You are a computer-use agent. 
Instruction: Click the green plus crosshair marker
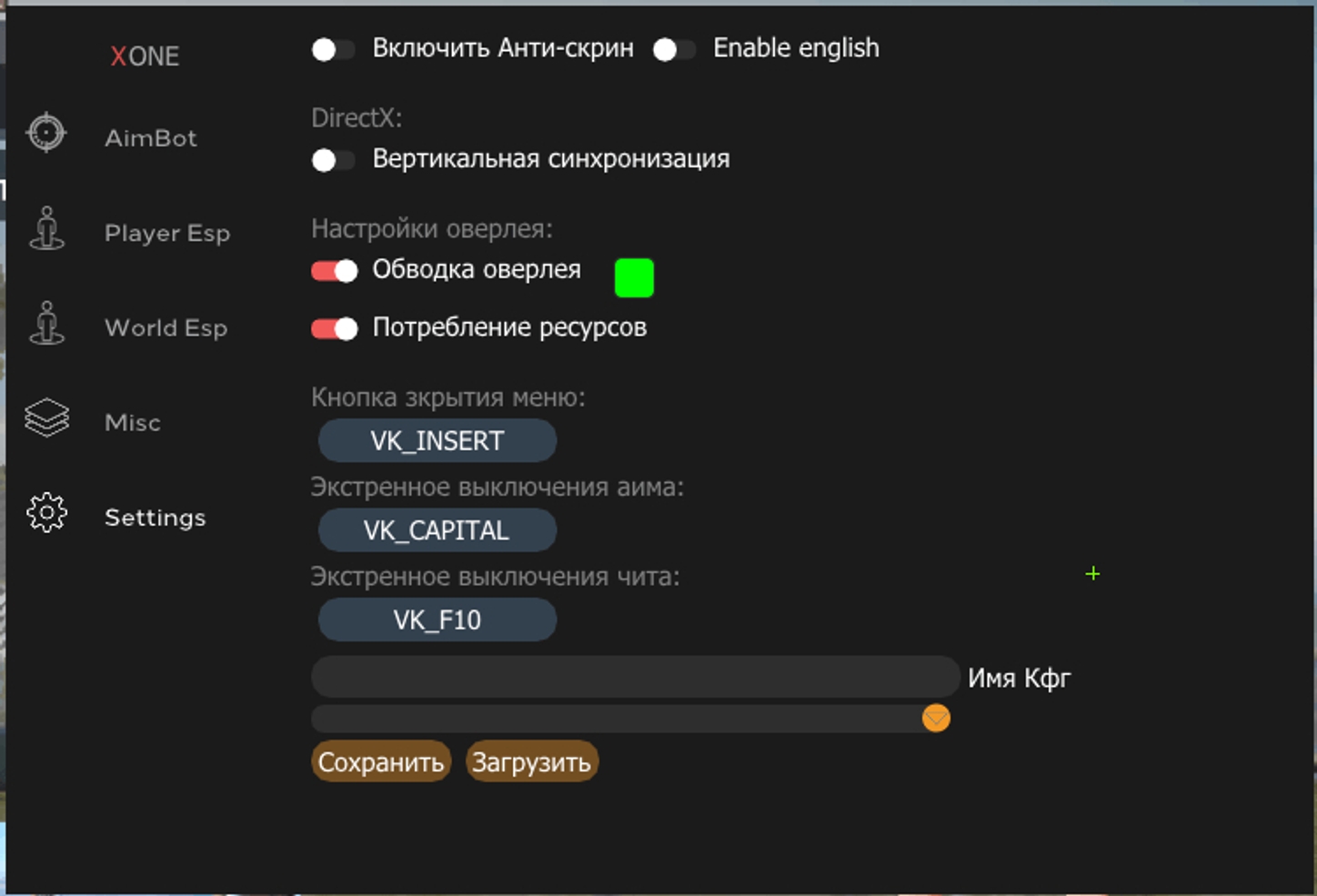(1092, 574)
